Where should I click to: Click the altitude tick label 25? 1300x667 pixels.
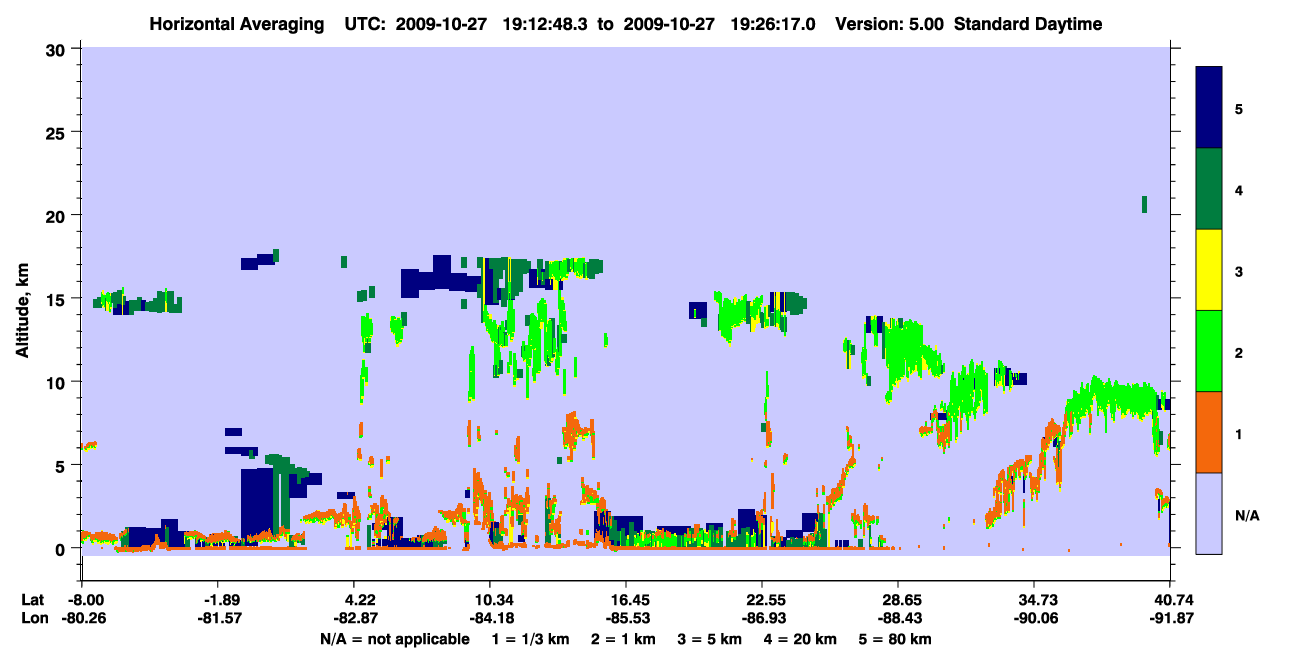[58, 132]
